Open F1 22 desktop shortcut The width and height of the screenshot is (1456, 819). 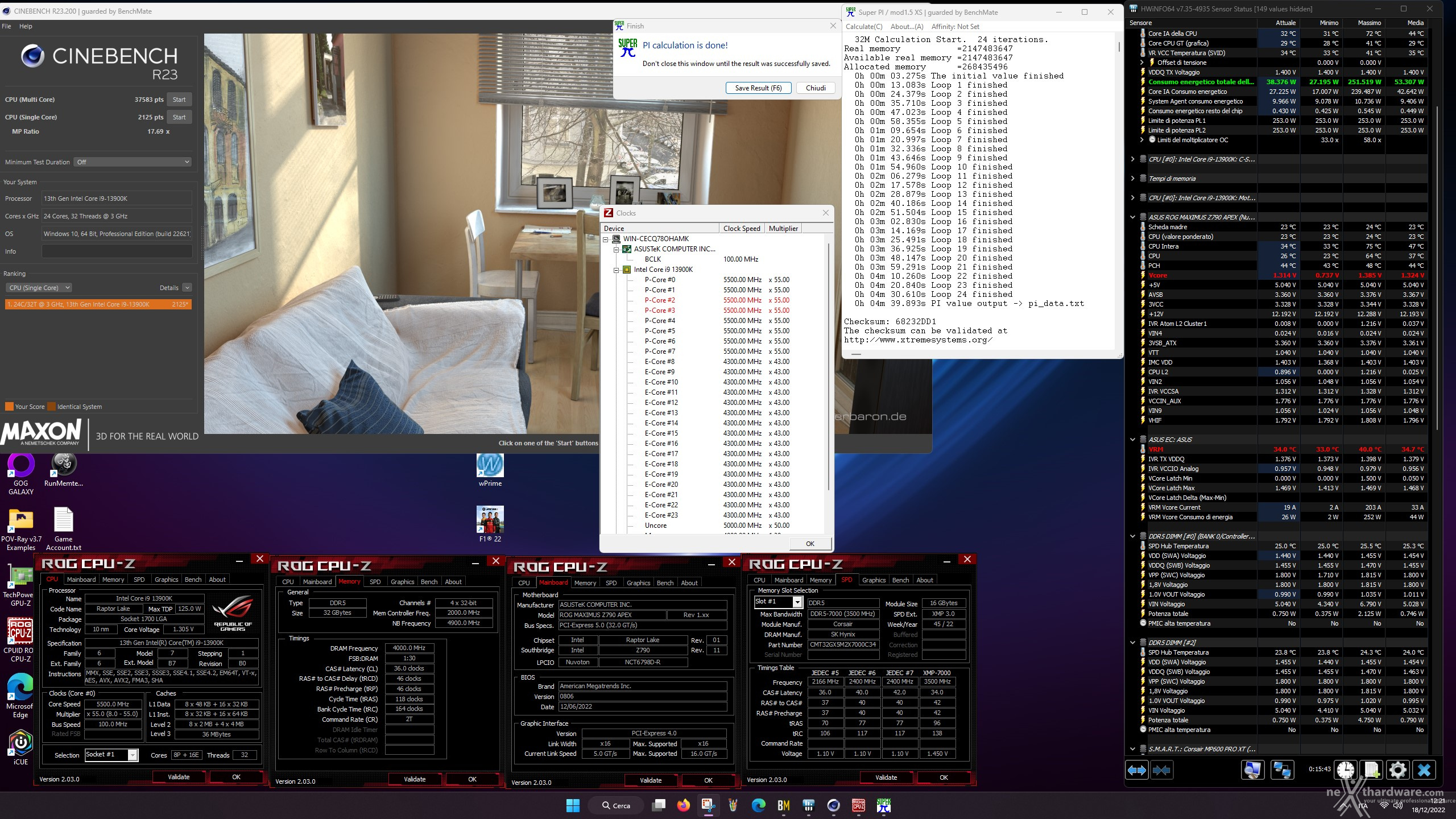490,524
